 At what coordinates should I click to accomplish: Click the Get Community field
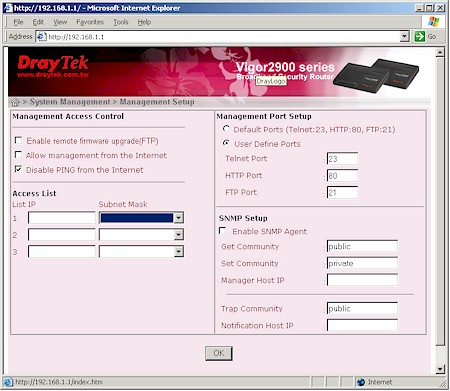click(362, 247)
